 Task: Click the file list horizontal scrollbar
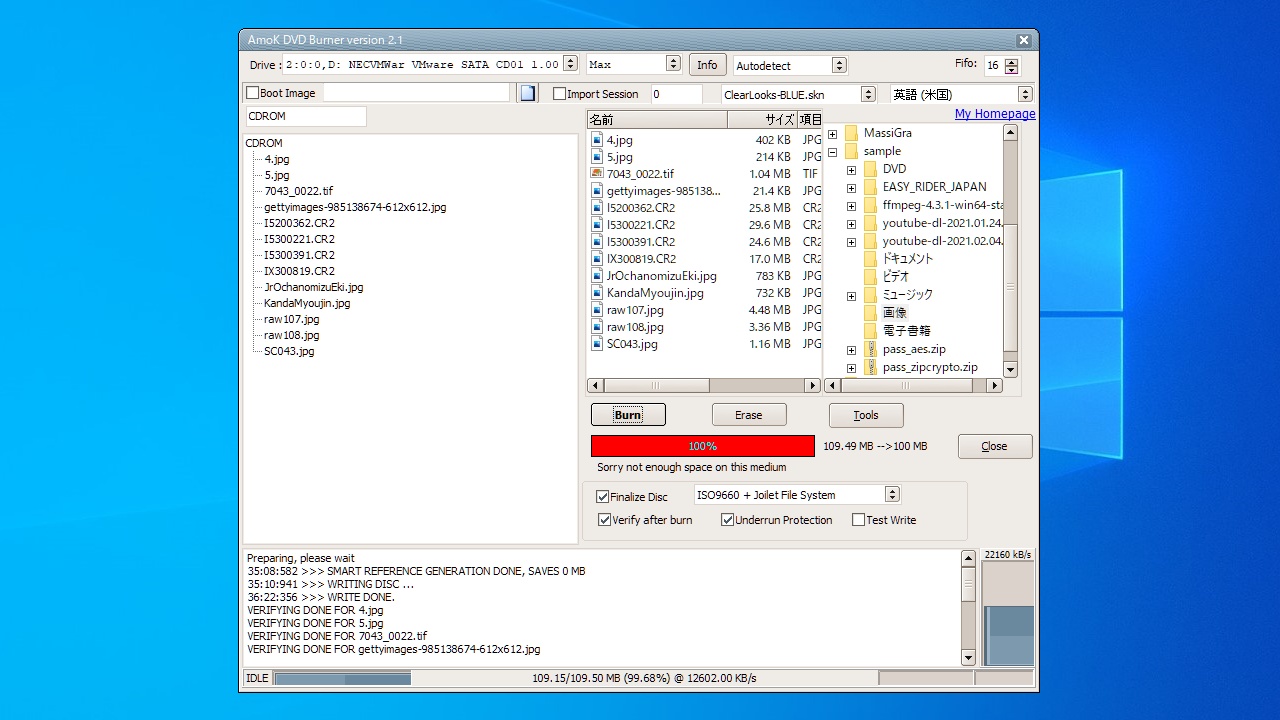tap(705, 385)
